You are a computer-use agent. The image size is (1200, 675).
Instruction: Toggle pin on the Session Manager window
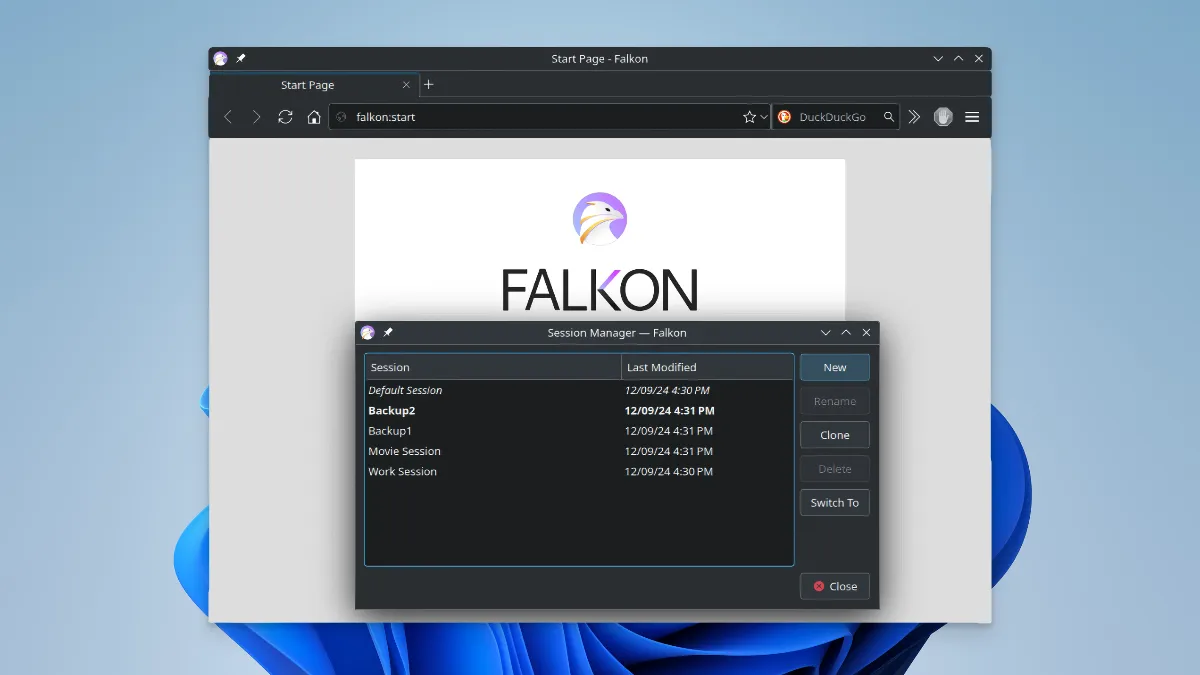(389, 332)
